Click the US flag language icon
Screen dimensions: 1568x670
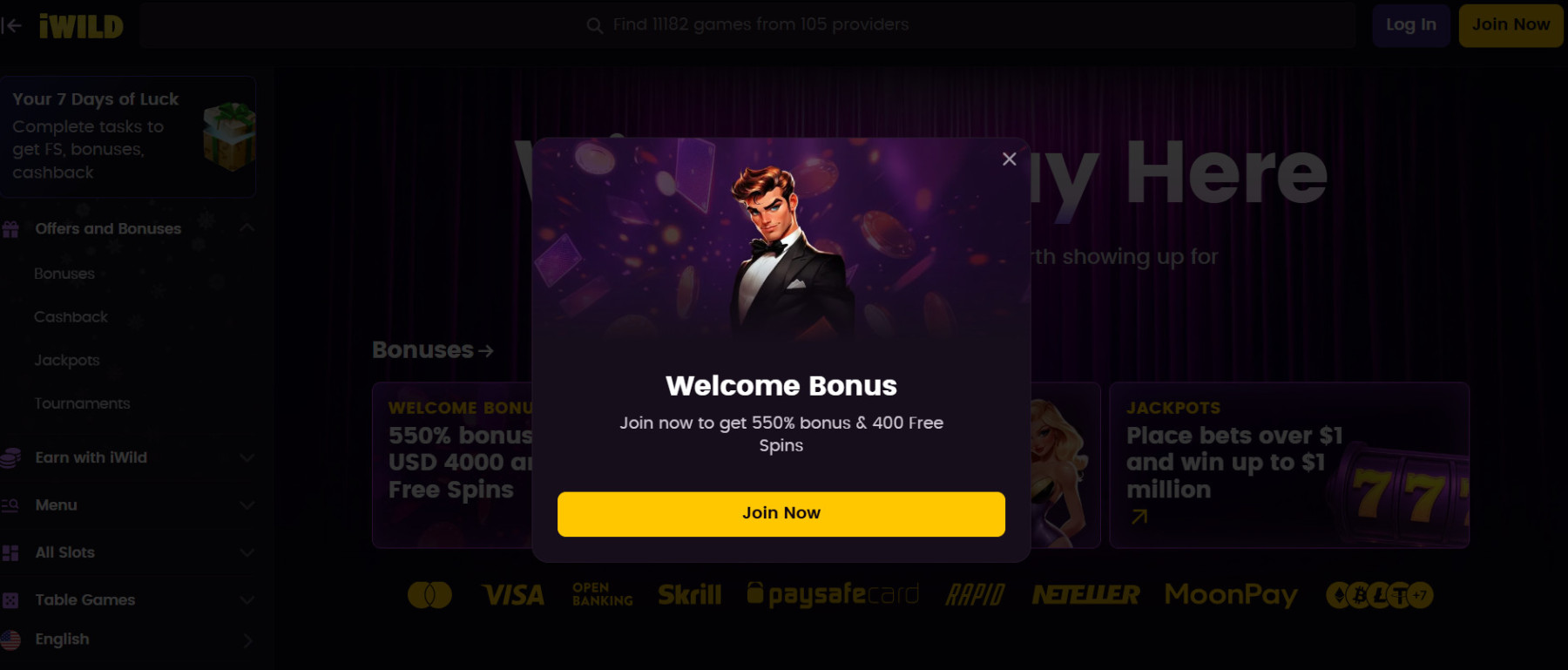(x=10, y=640)
